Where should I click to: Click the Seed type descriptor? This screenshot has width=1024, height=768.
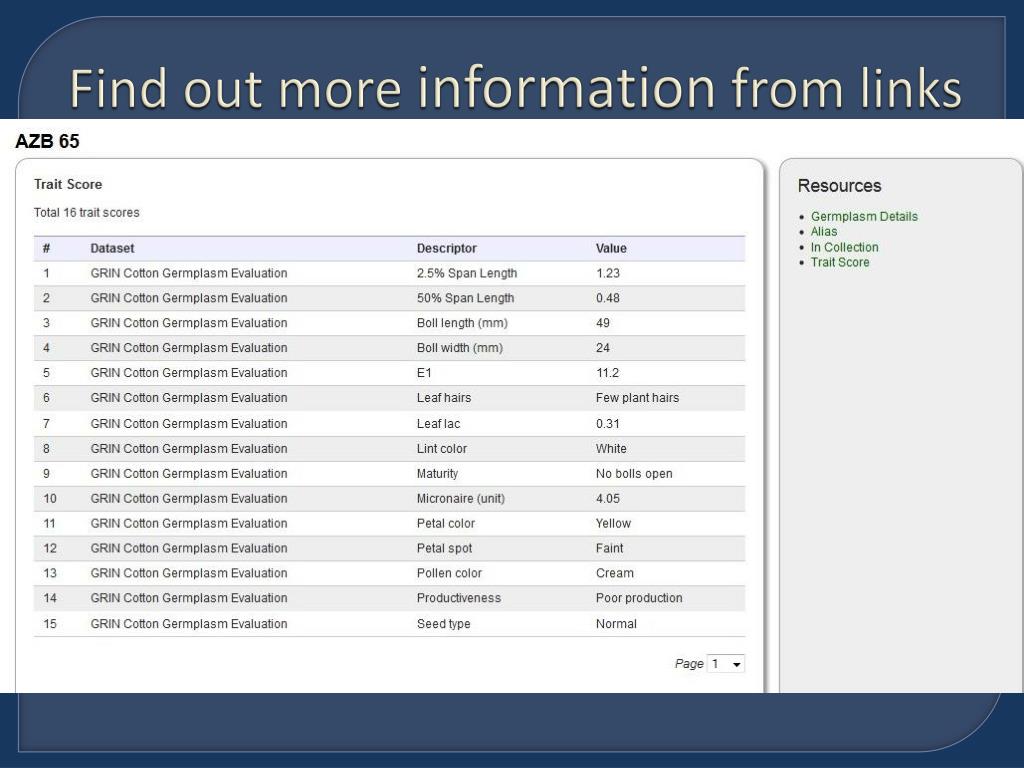(x=443, y=624)
